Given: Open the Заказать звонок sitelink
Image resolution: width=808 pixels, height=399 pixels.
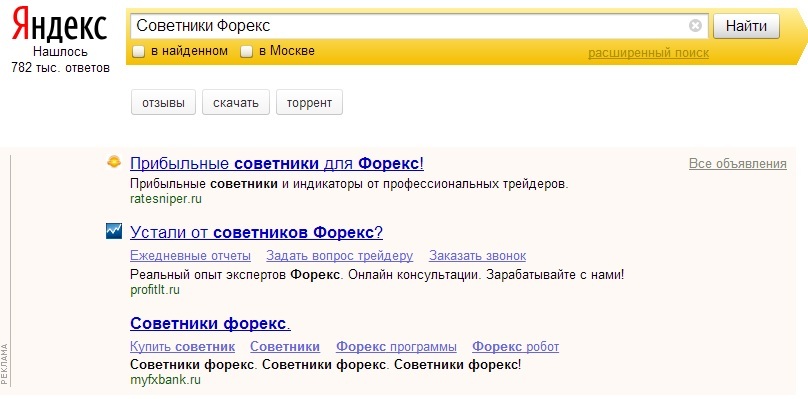Looking at the screenshot, I should tap(477, 256).
